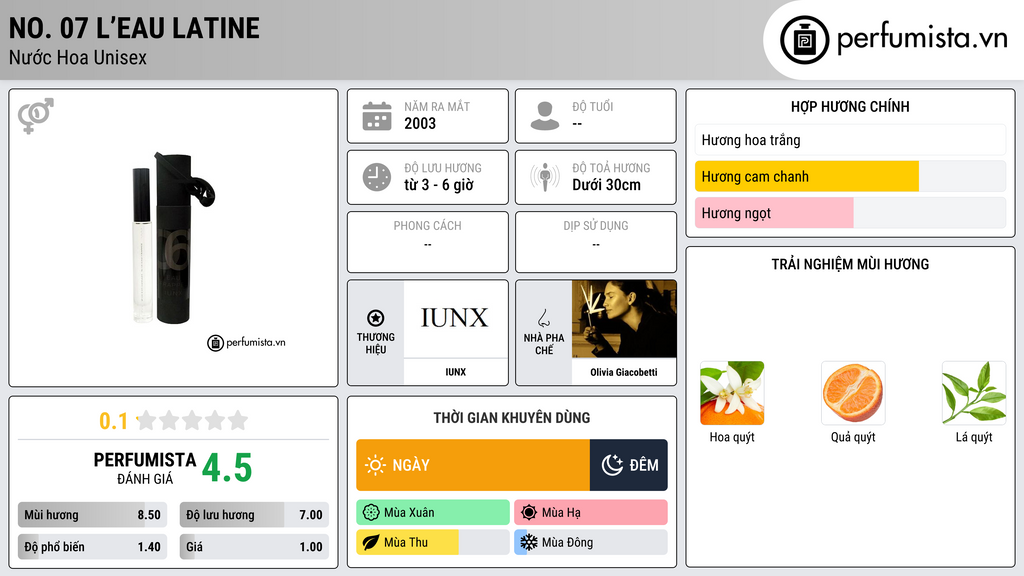Click the flower icon for Mùa Xuân
Image resolution: width=1024 pixels, height=576 pixels.
(371, 513)
